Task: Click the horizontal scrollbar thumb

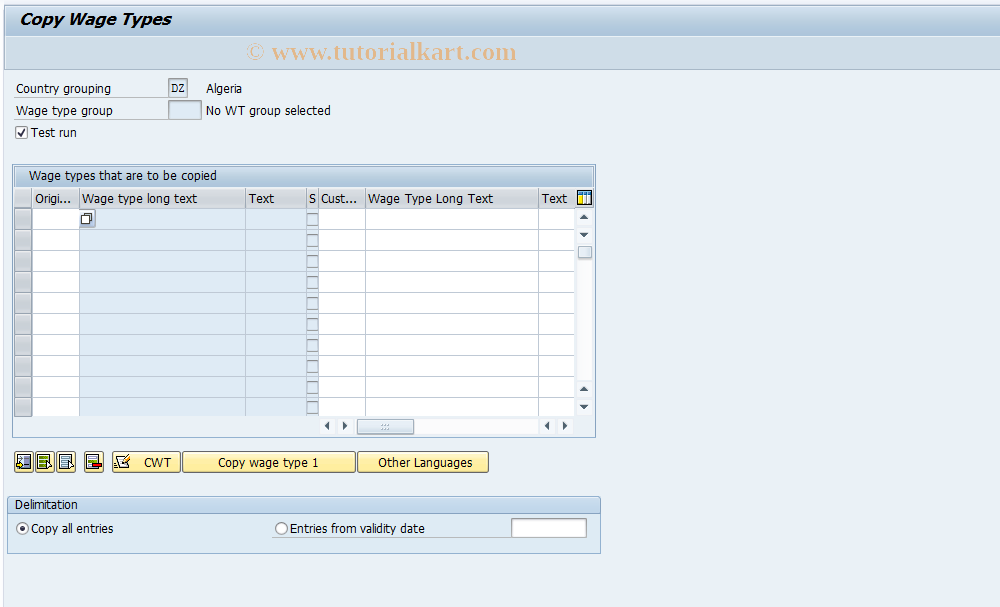Action: point(385,427)
